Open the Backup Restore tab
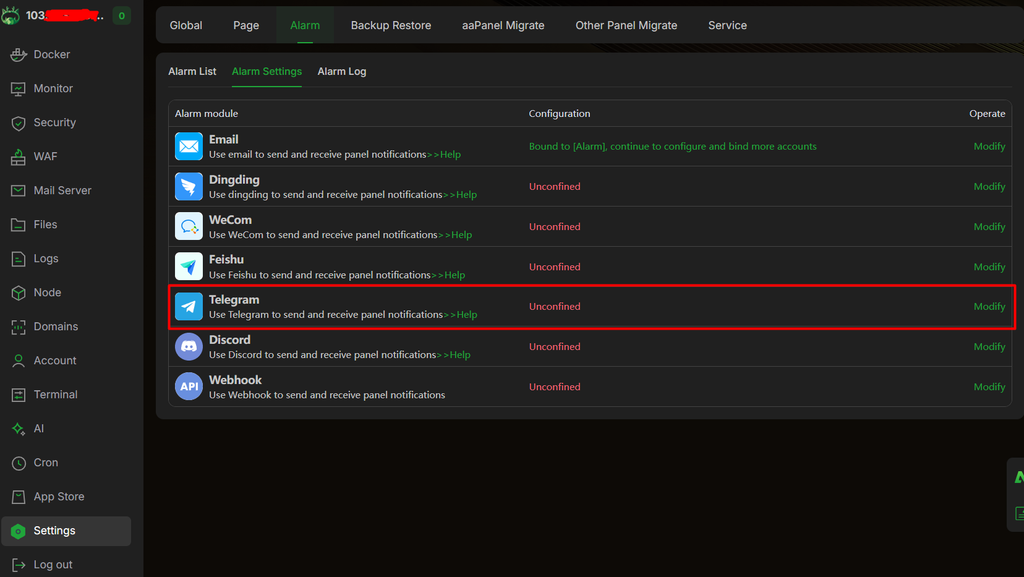The image size is (1024, 577). [391, 25]
